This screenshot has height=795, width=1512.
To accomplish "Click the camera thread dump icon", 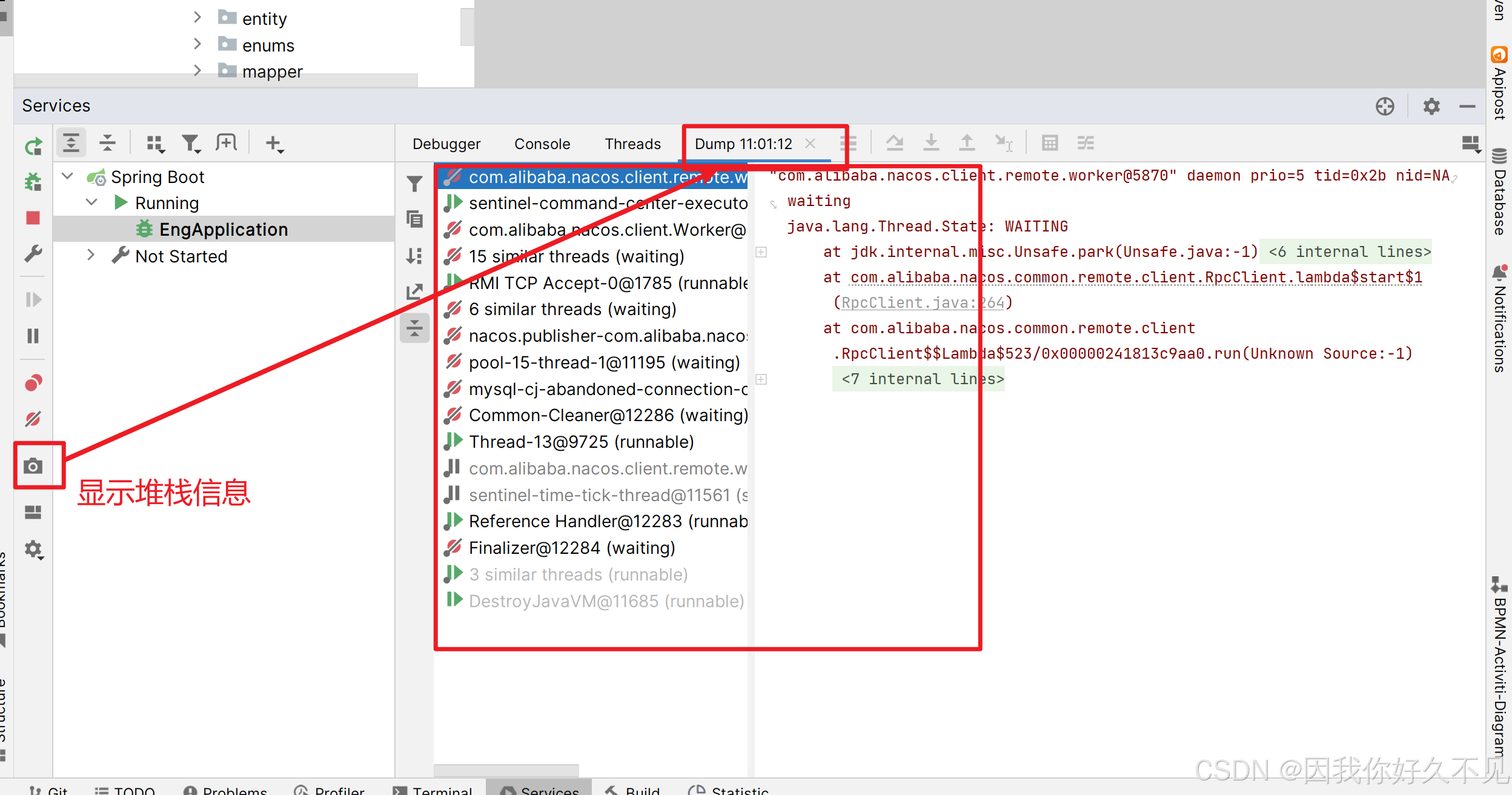I will 33,466.
